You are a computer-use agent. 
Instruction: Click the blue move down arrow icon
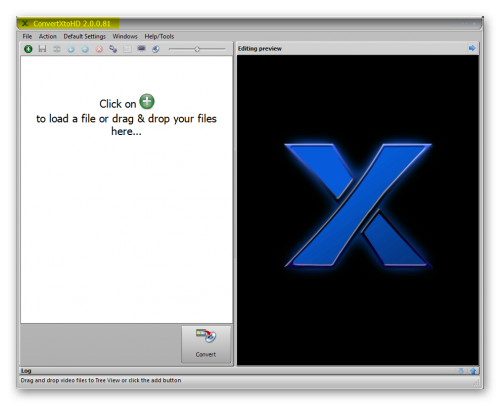(x=71, y=49)
